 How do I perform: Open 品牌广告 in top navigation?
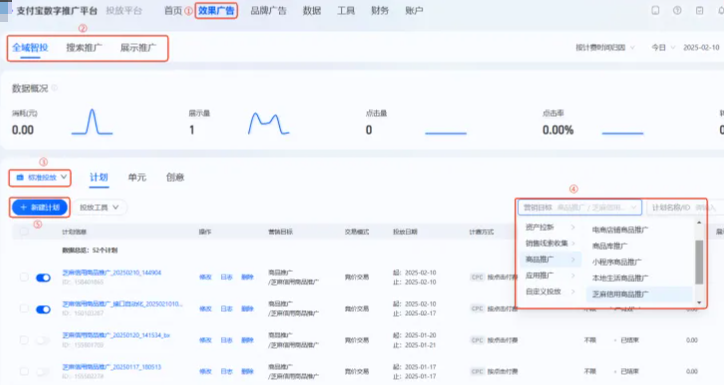[269, 11]
